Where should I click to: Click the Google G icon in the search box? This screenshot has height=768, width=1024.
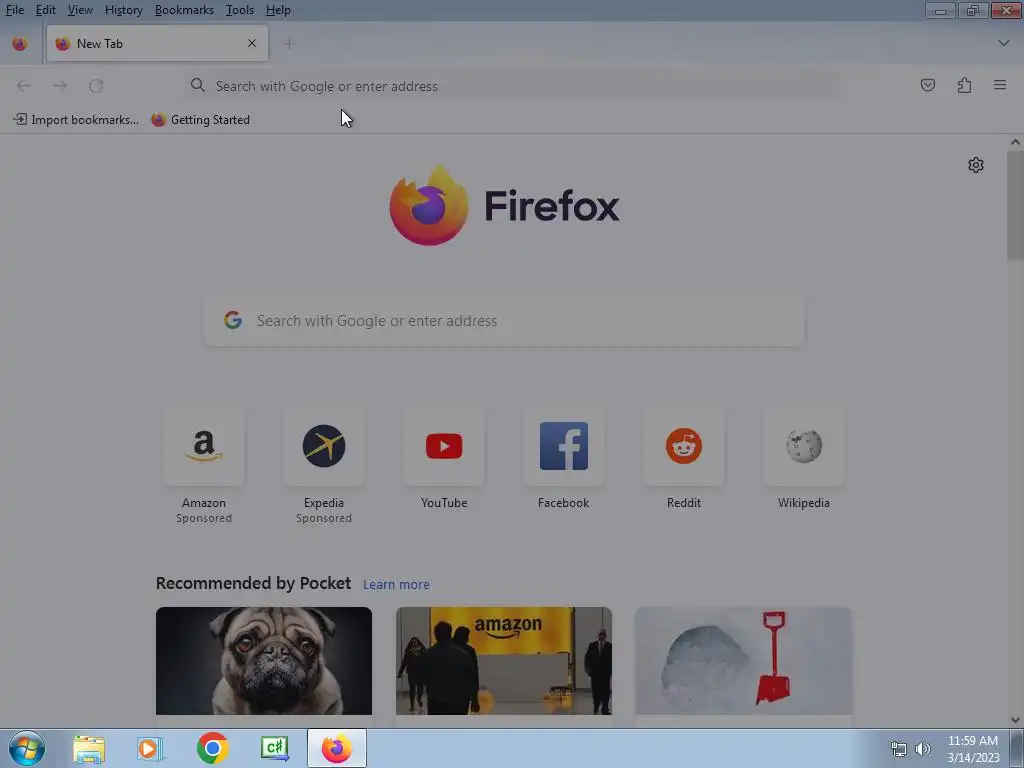(x=233, y=320)
